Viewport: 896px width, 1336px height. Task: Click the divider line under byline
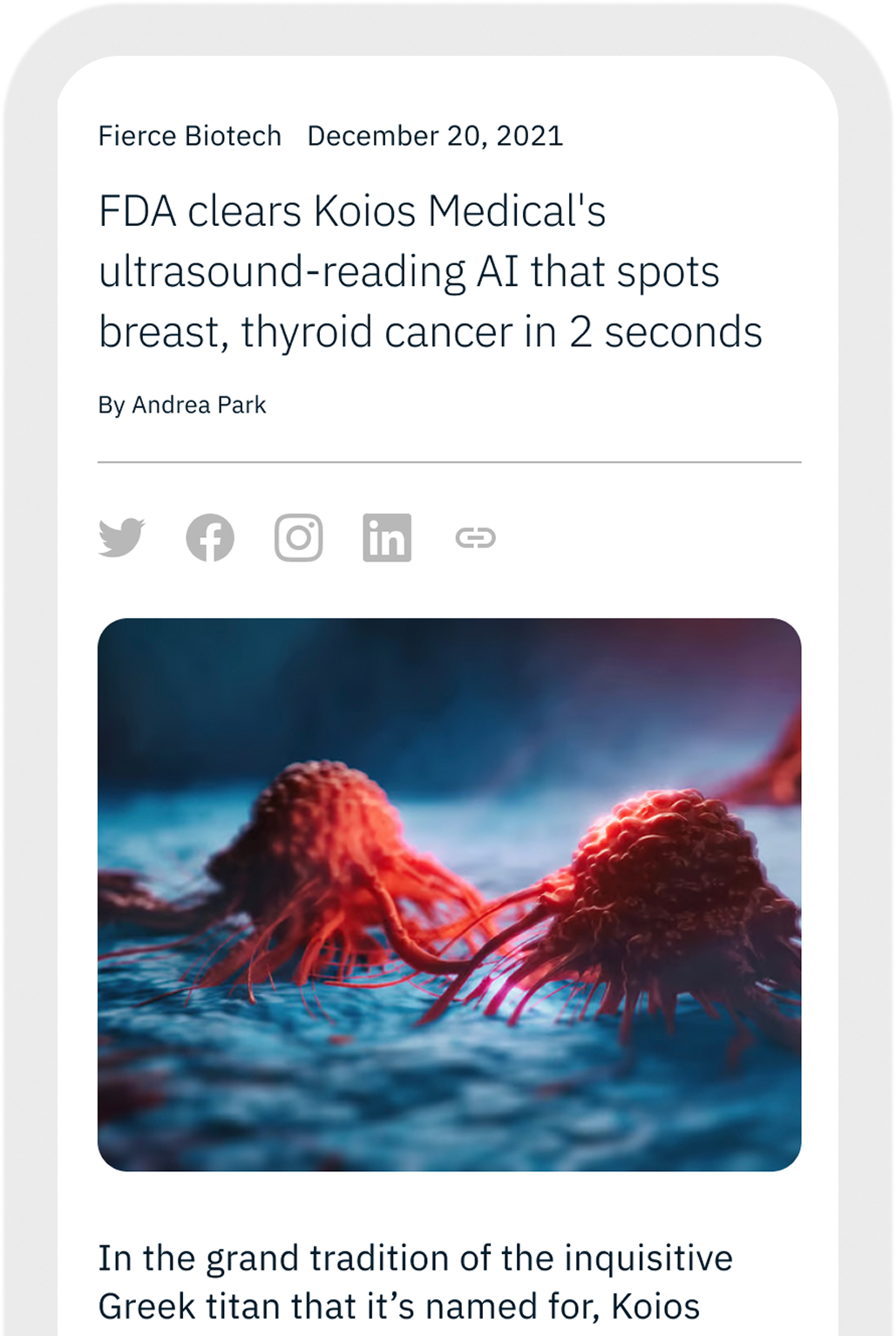pos(450,462)
